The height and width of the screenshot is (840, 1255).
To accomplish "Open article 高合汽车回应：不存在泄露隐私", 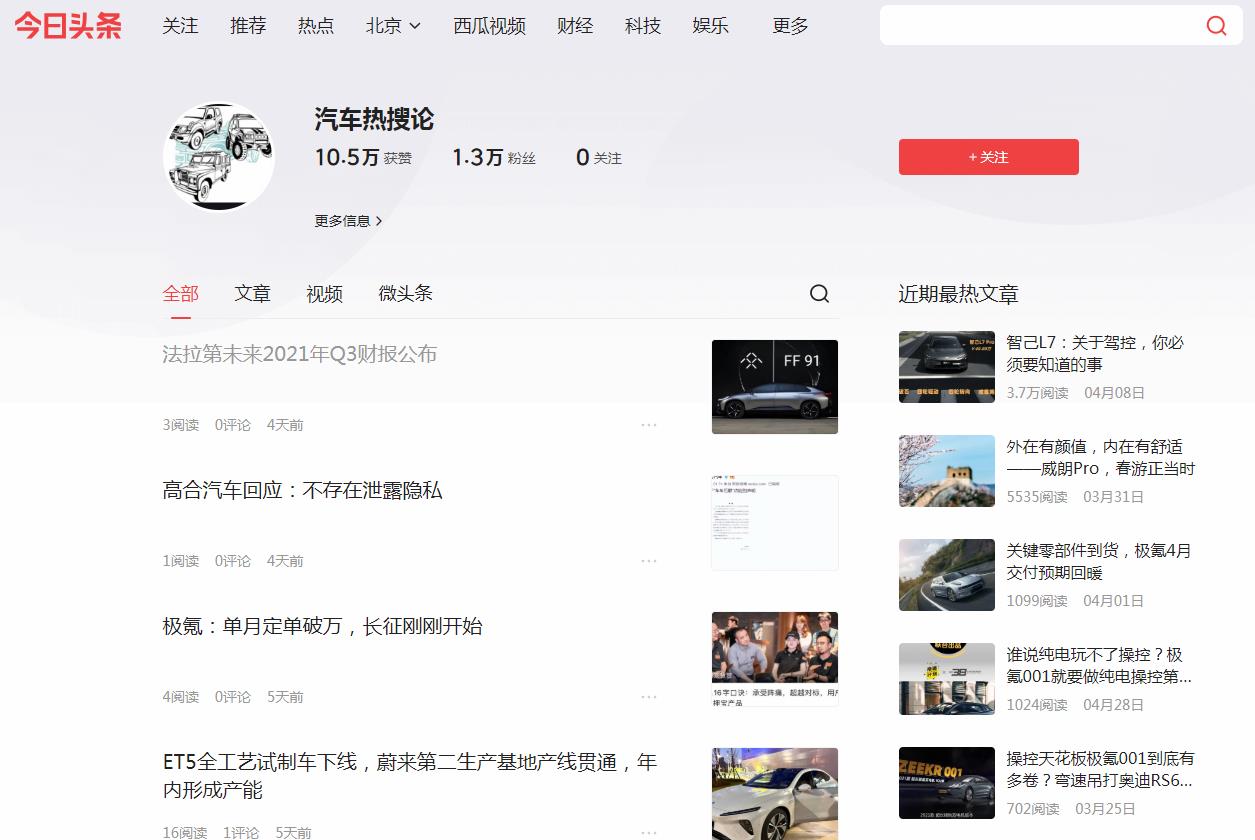I will pos(302,490).
